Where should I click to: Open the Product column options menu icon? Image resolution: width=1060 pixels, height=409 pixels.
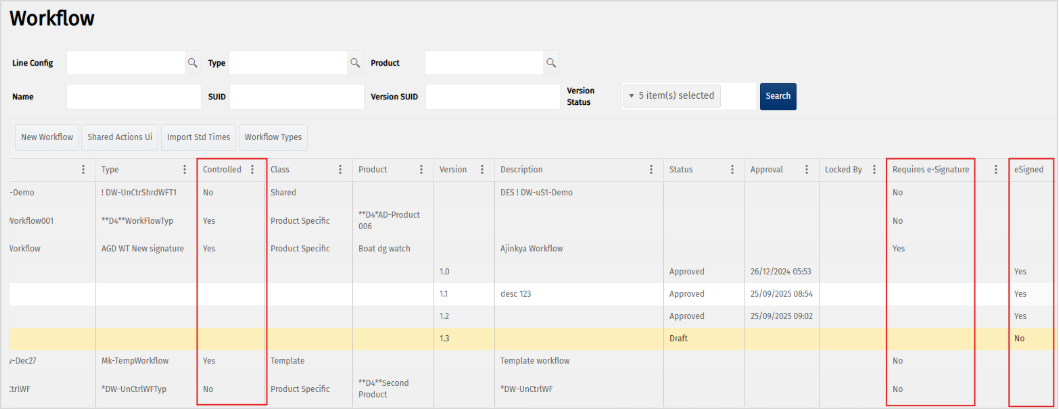(421, 170)
